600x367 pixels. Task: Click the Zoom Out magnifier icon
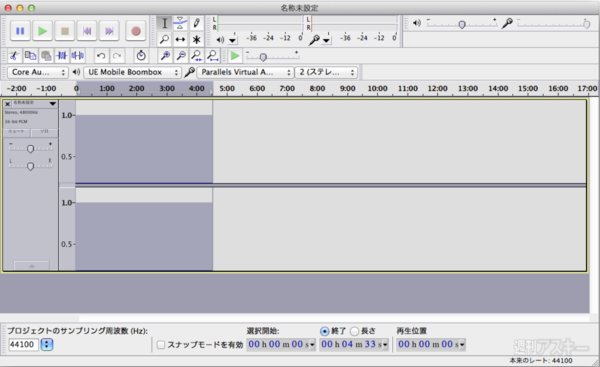coord(181,56)
